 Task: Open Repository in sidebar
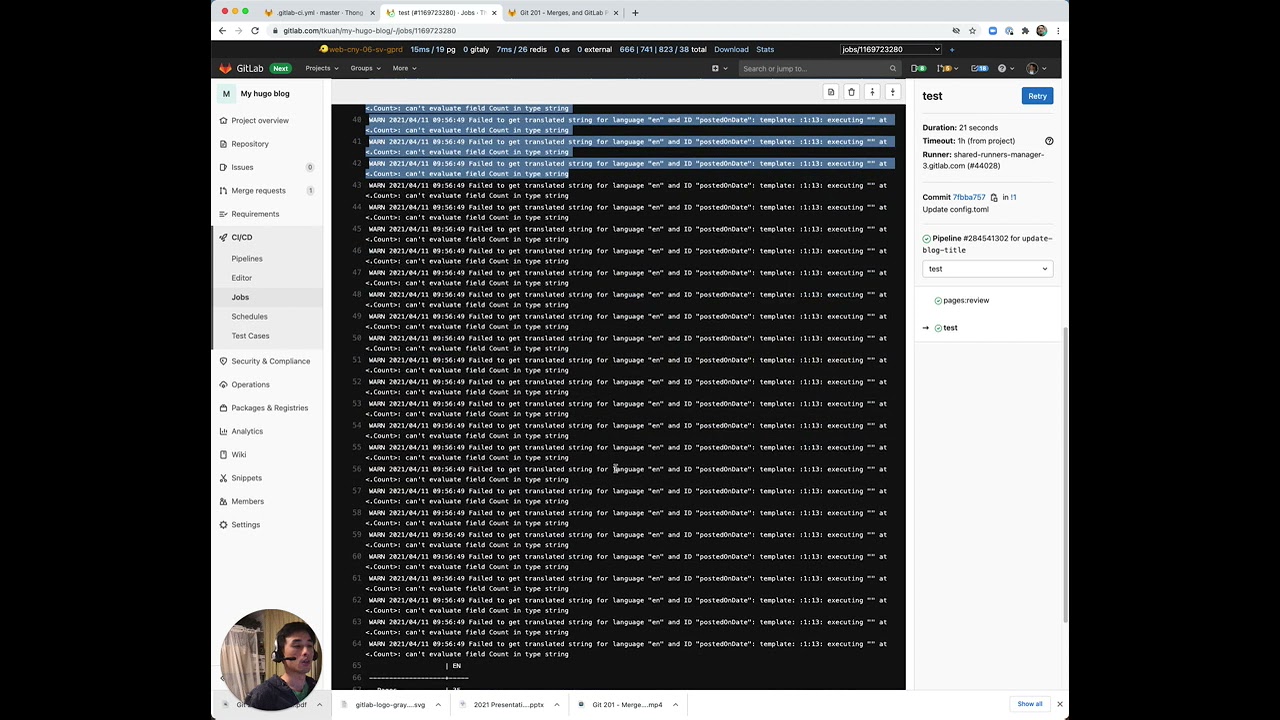click(250, 144)
